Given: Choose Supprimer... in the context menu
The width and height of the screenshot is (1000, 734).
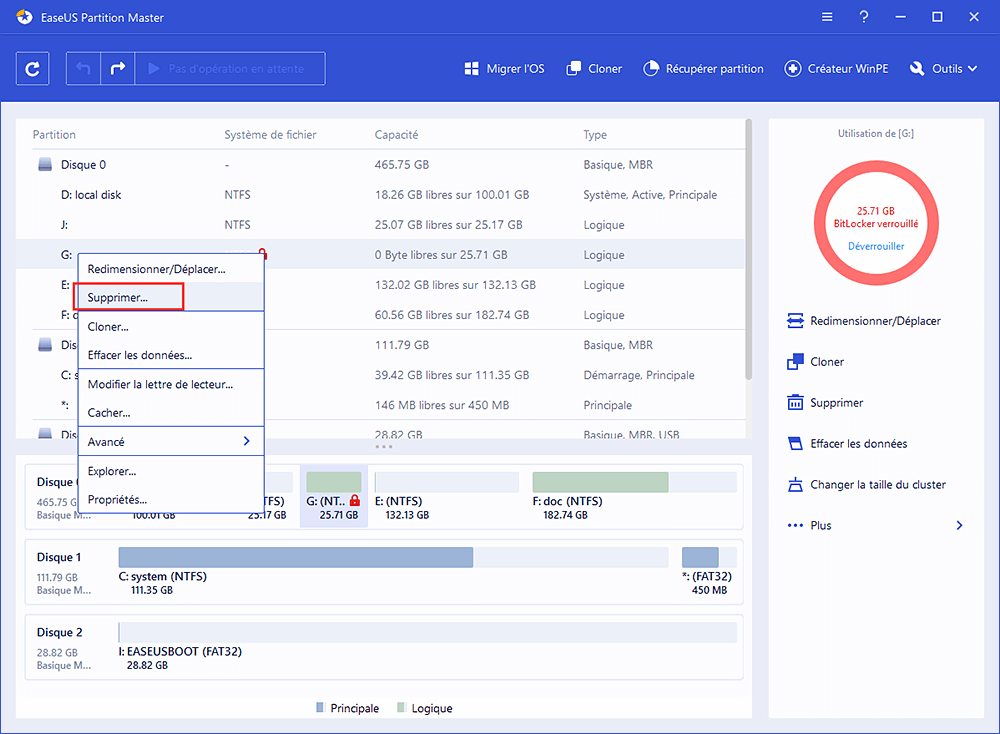Looking at the screenshot, I should coord(171,298).
